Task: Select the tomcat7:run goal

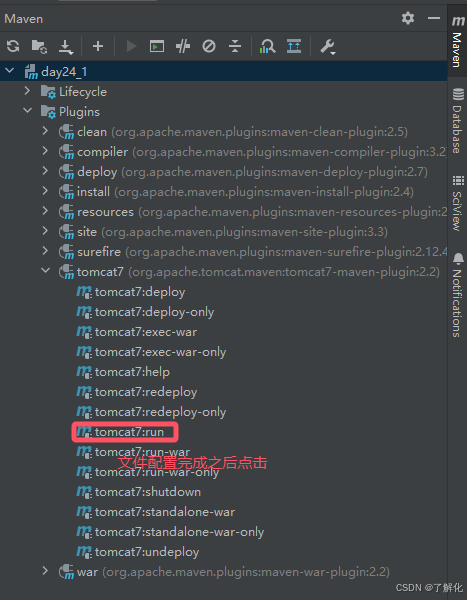Action: 120,432
